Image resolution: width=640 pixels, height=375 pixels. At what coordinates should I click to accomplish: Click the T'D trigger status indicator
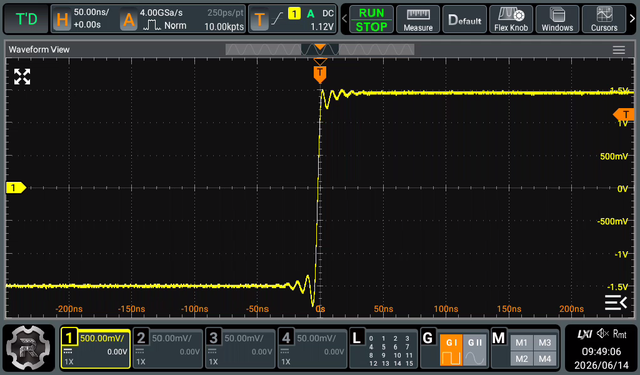26,19
